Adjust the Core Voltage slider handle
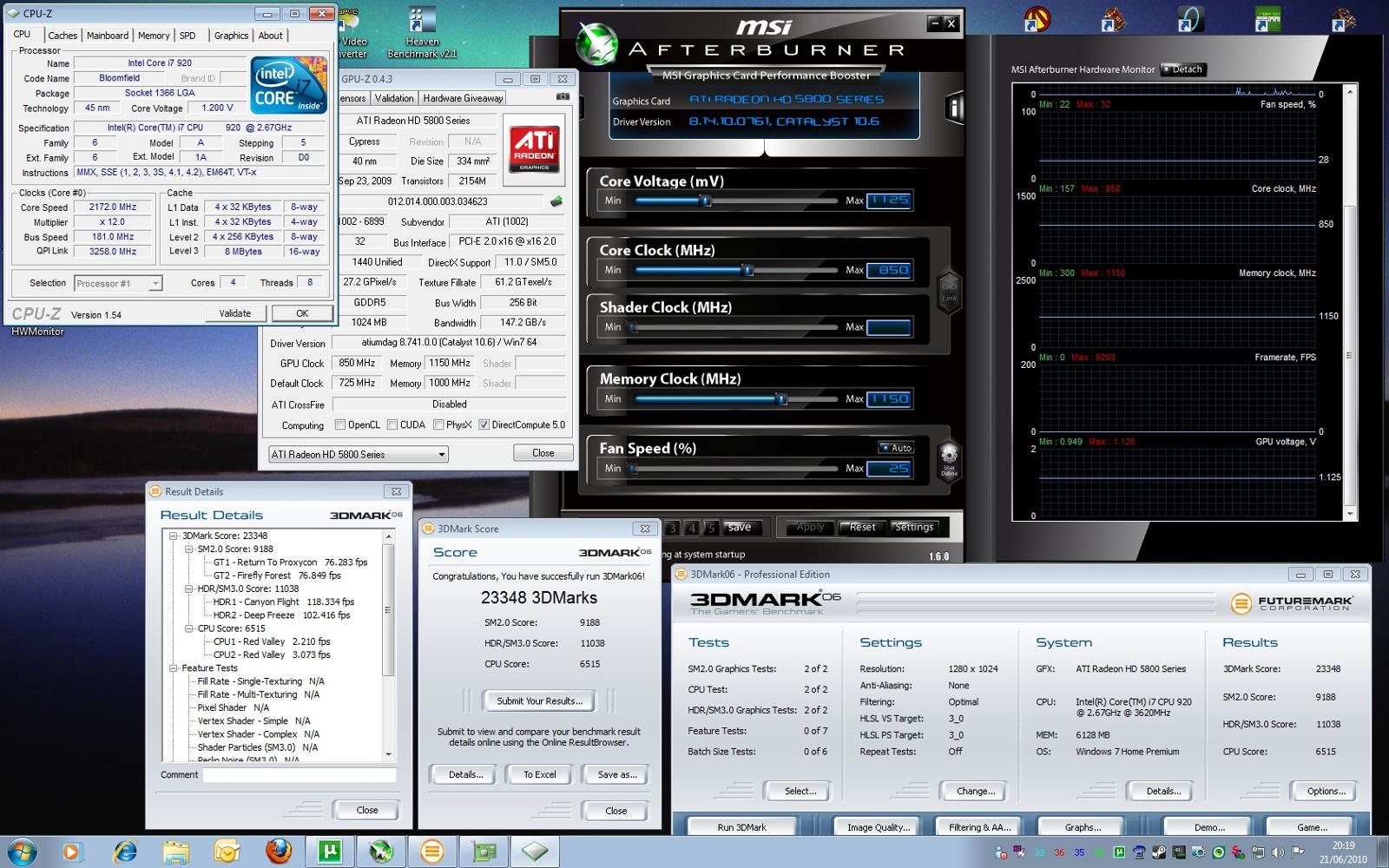Image resolution: width=1389 pixels, height=868 pixels. (706, 201)
